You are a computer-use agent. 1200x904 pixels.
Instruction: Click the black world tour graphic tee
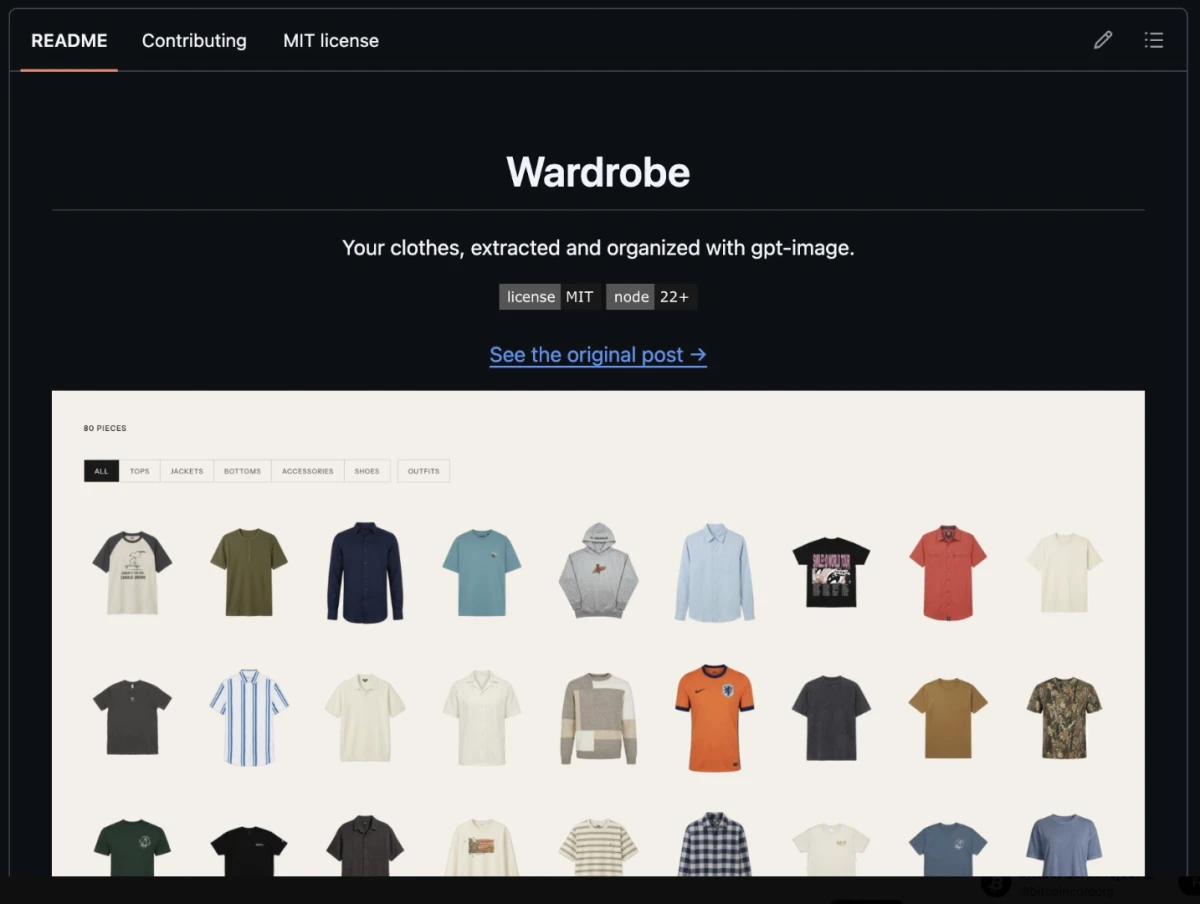click(x=831, y=572)
